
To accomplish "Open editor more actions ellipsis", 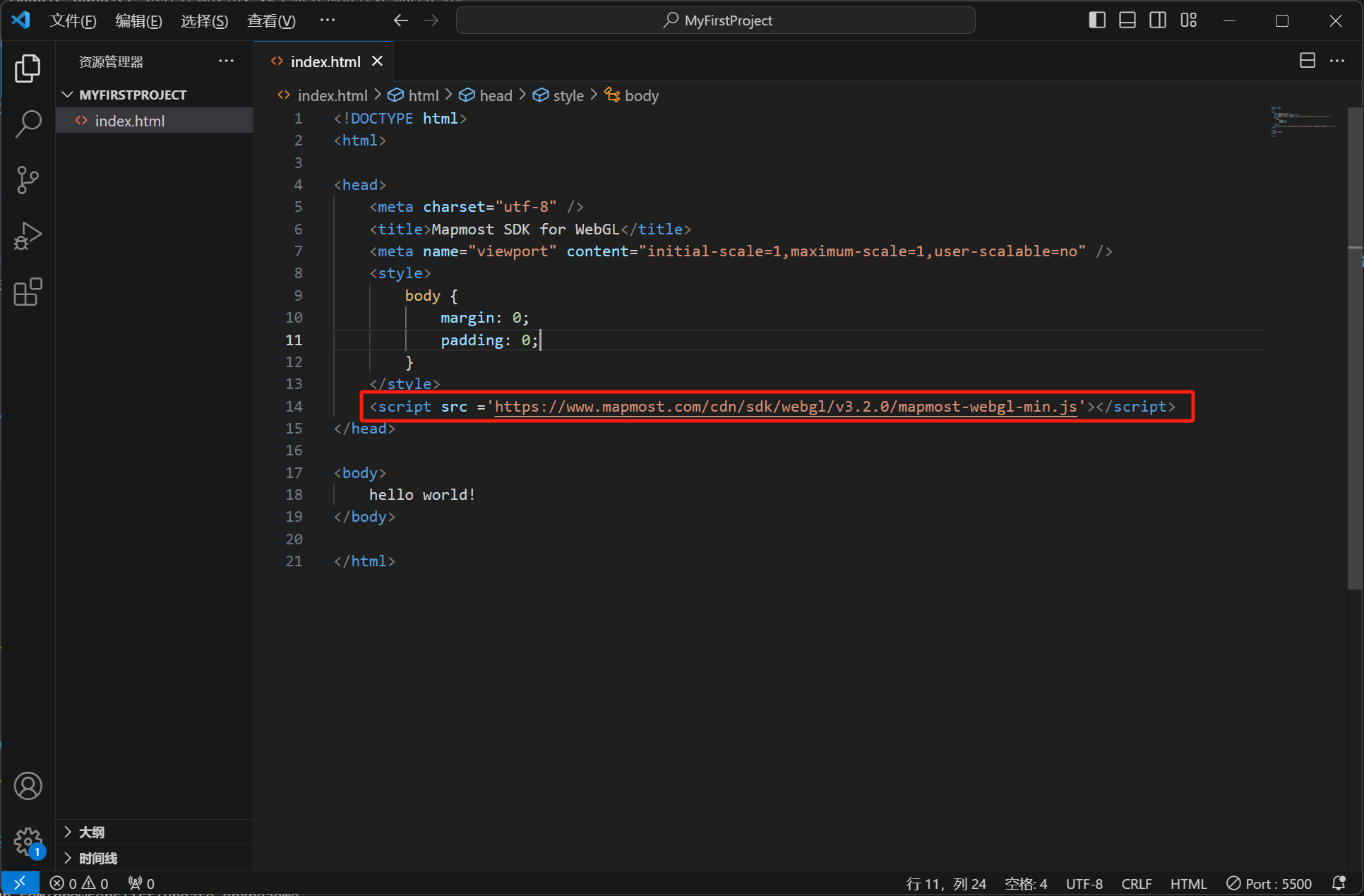I will [x=1337, y=61].
